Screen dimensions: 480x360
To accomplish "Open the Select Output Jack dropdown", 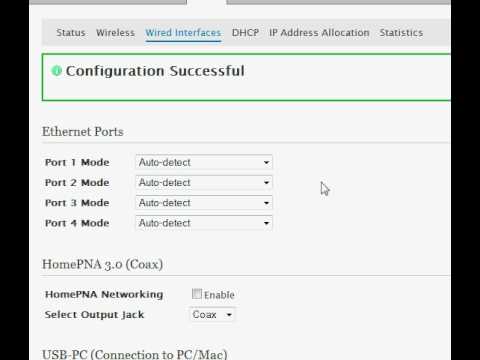I will (x=212, y=315).
